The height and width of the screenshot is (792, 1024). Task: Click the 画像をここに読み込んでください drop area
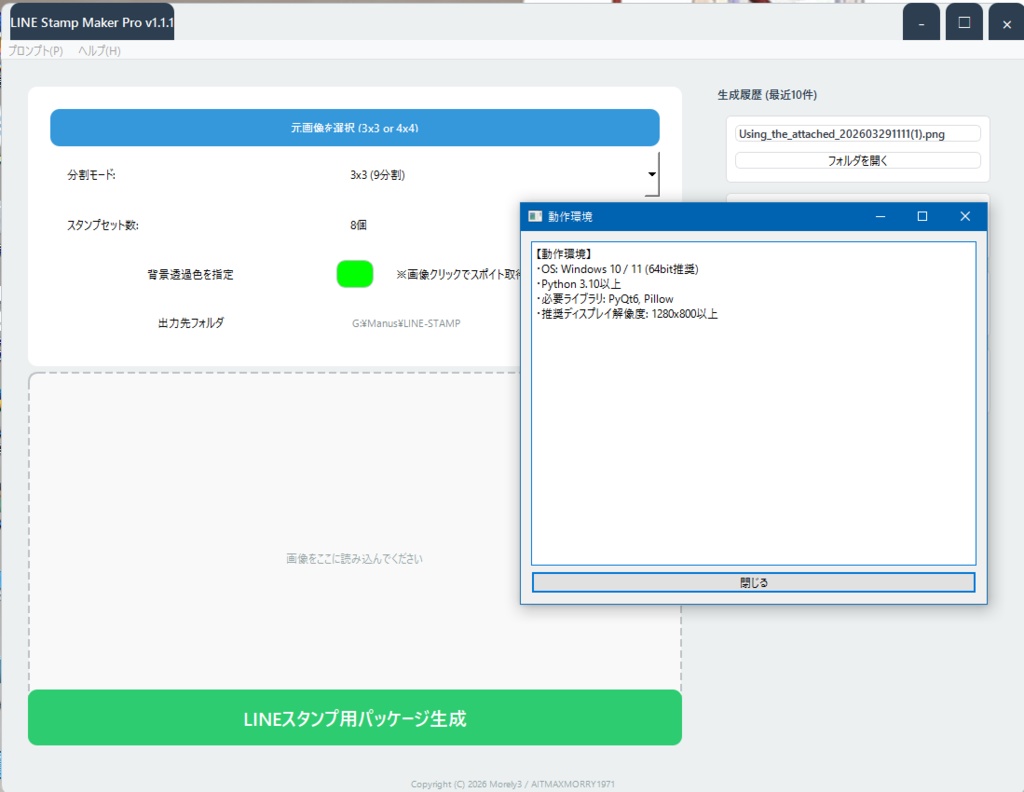(354, 559)
